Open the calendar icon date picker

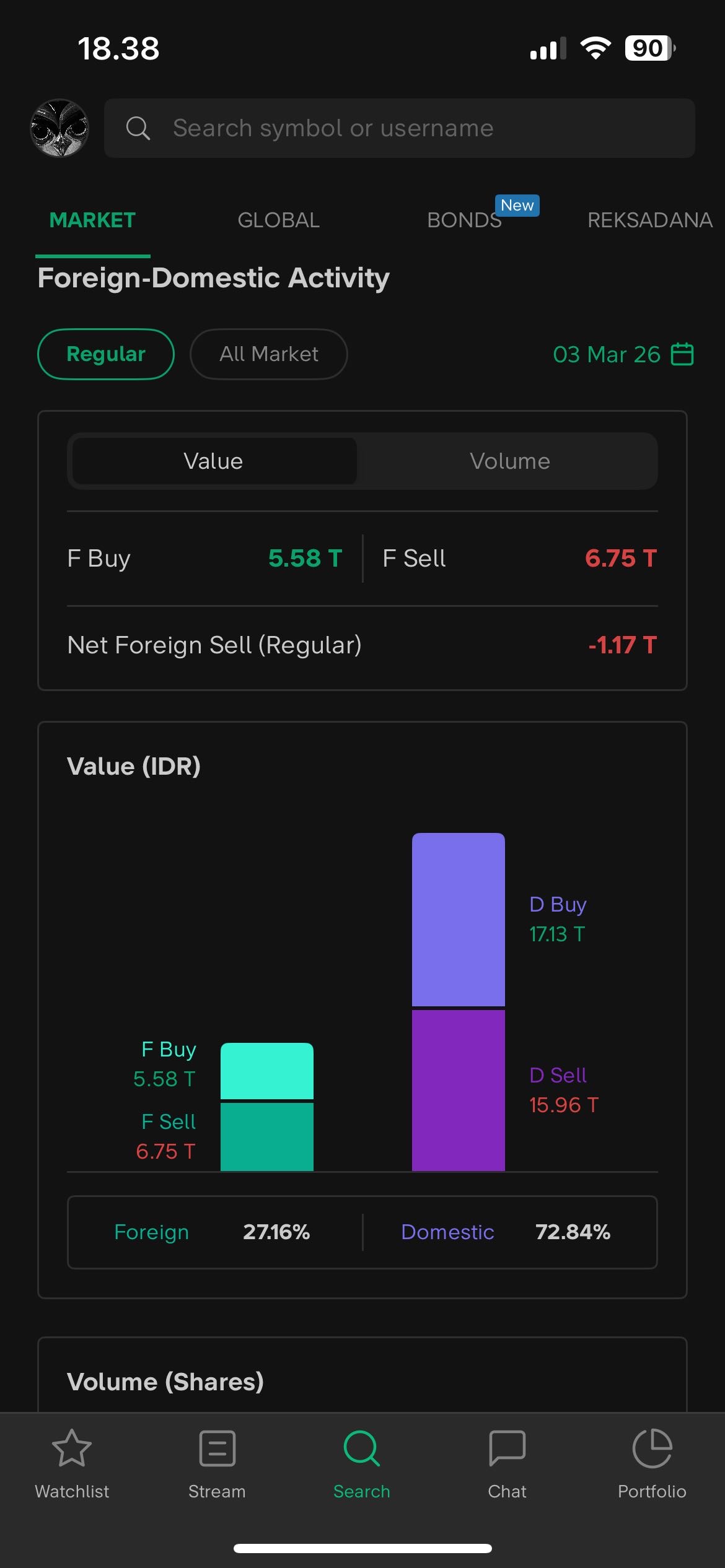(682, 354)
